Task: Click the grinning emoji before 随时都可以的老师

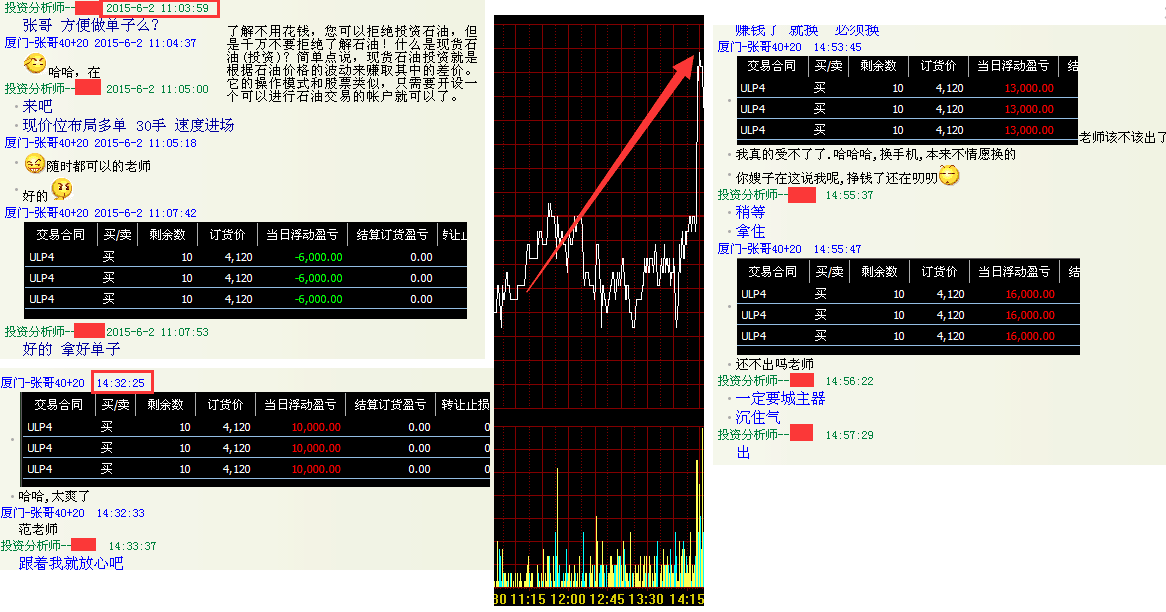Action: pos(35,163)
